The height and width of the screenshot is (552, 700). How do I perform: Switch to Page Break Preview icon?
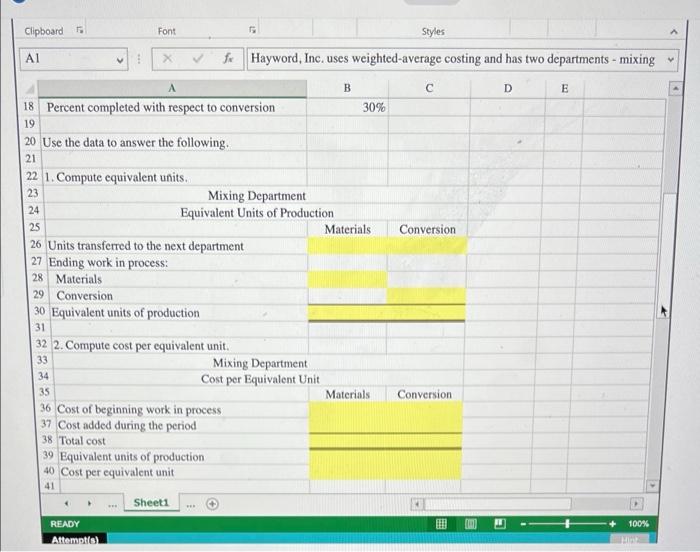coord(500,523)
